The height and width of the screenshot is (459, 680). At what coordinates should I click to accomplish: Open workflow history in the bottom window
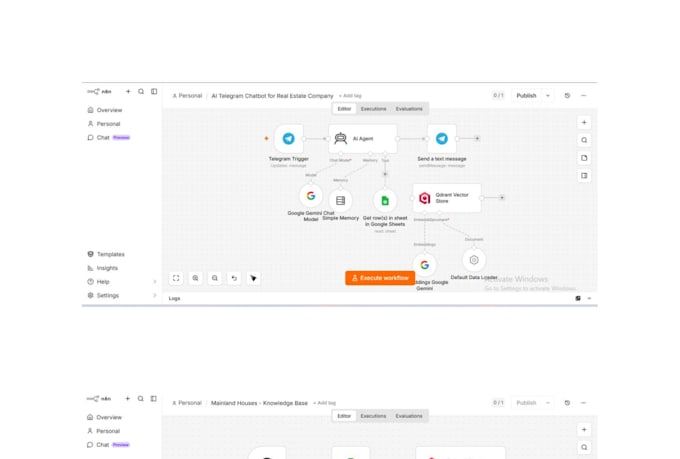pos(567,403)
